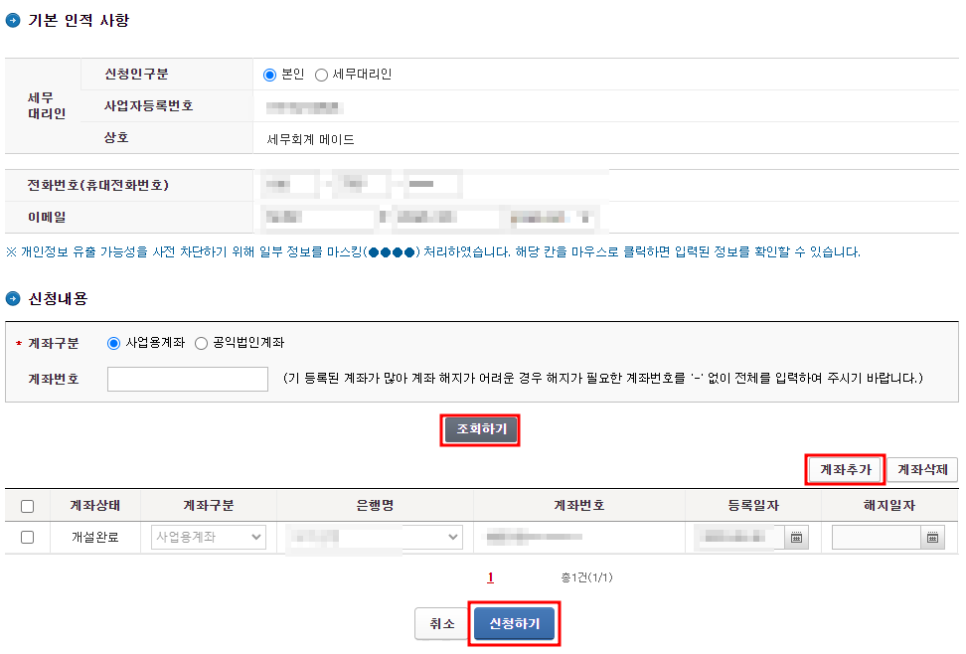Focus the 계좌번호 input field
This screenshot has height=654, width=966.
(x=188, y=379)
